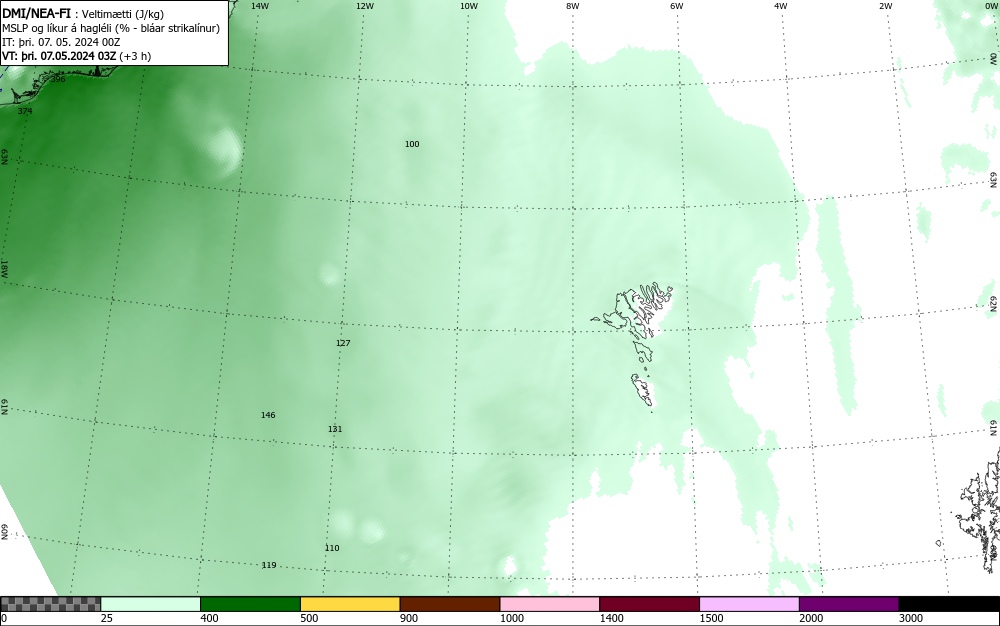
Task: Click the map value '110'
Action: [x=332, y=548]
